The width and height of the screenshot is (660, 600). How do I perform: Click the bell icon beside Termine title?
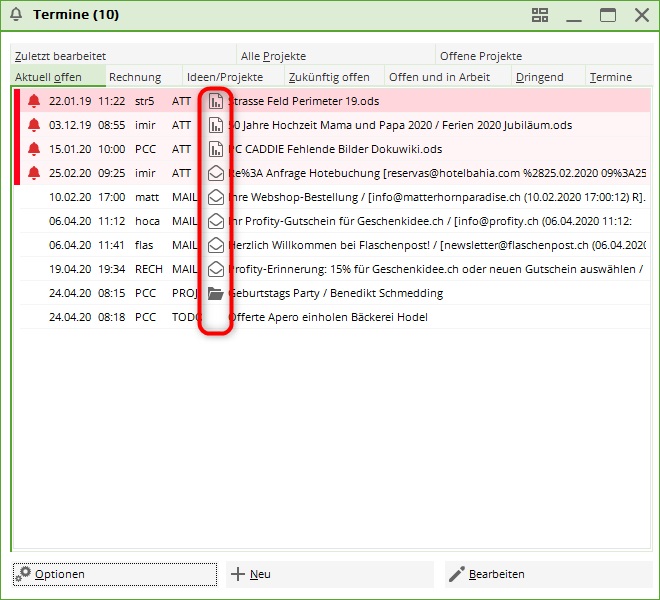(x=16, y=15)
